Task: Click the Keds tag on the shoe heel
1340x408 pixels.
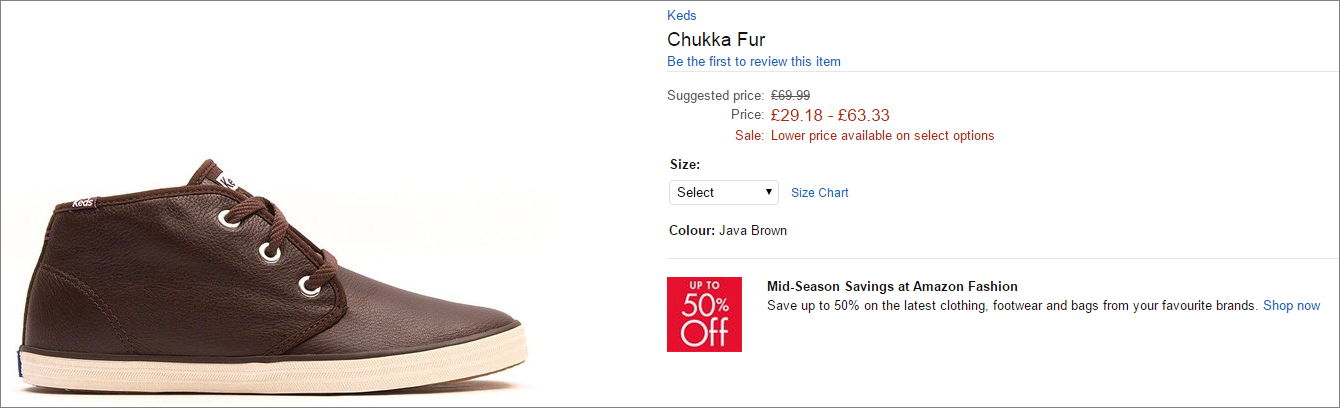Action: tap(83, 203)
